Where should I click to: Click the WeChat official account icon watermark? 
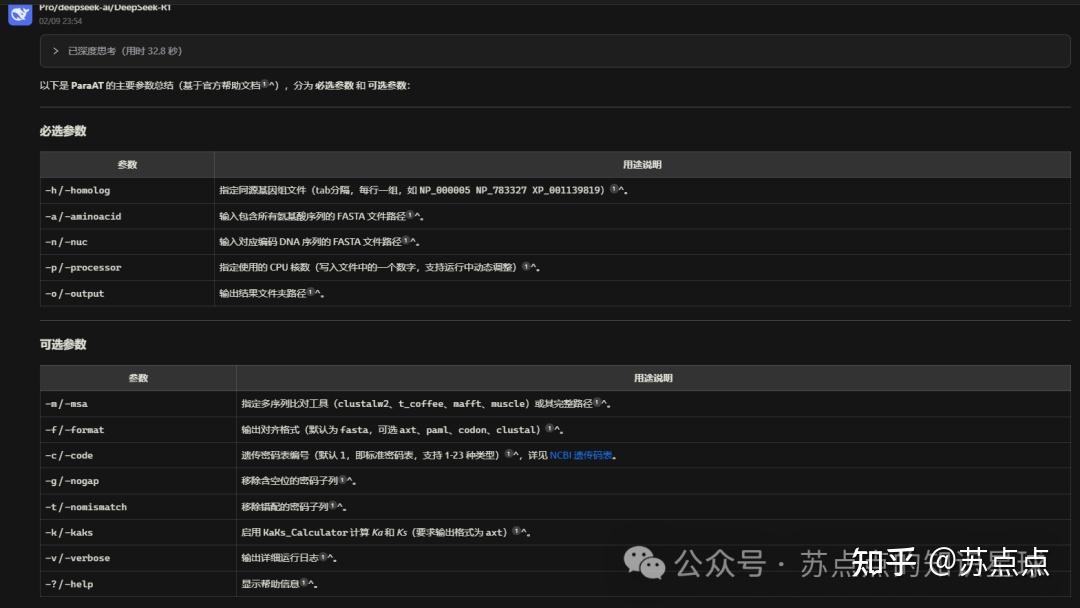[x=646, y=565]
